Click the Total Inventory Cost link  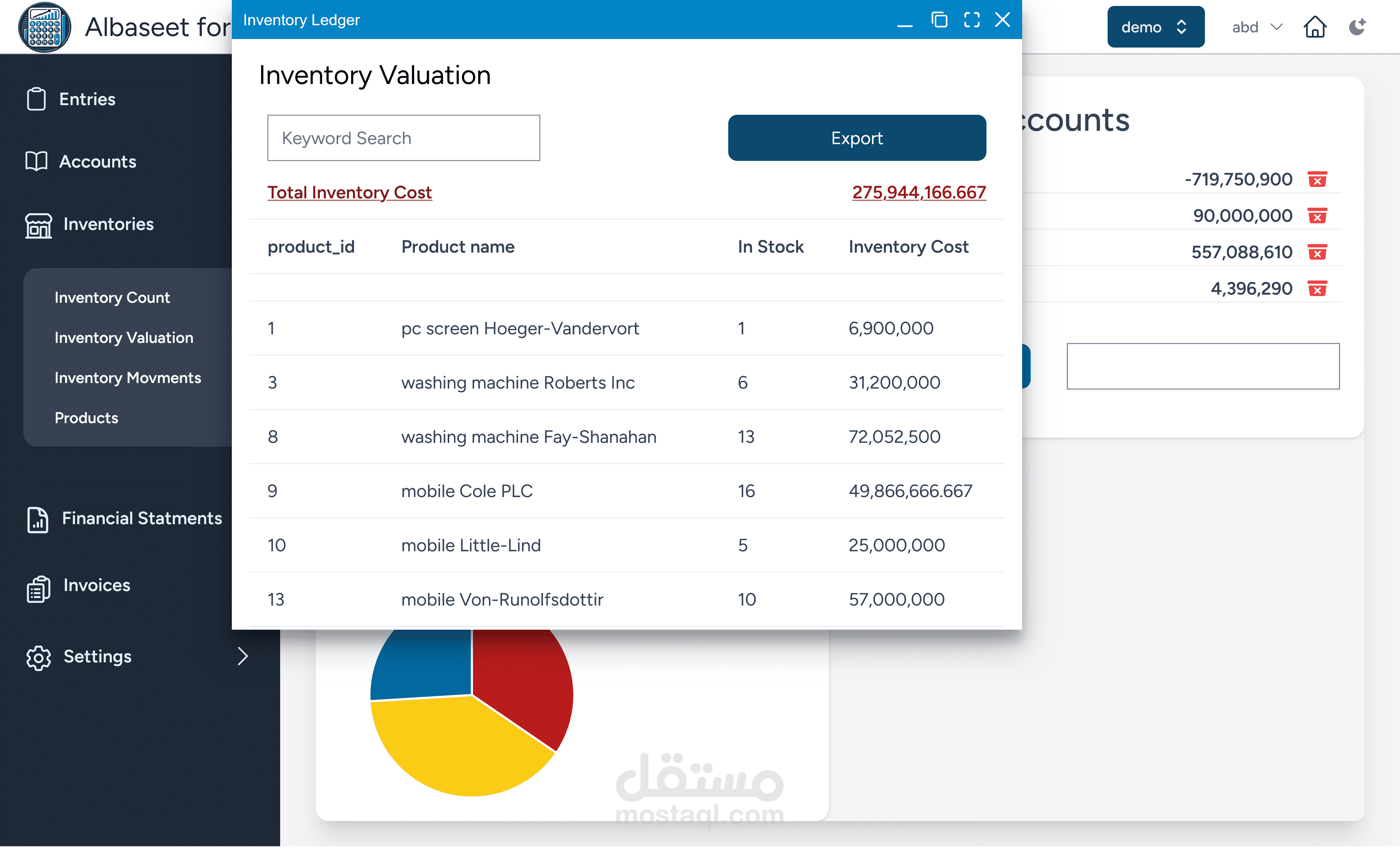[349, 192]
